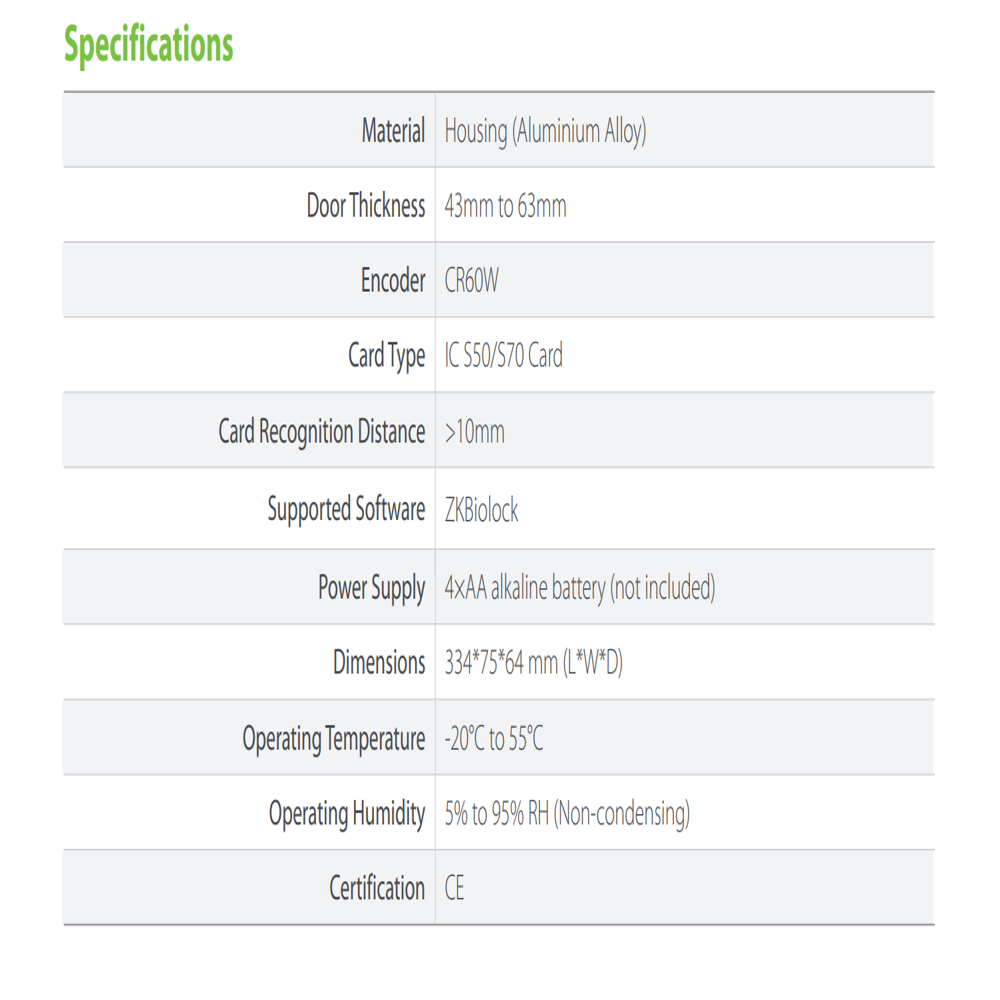The width and height of the screenshot is (1000, 1000).
Task: Click the Housing (Aluminium Alloy) value
Action: tap(545, 131)
